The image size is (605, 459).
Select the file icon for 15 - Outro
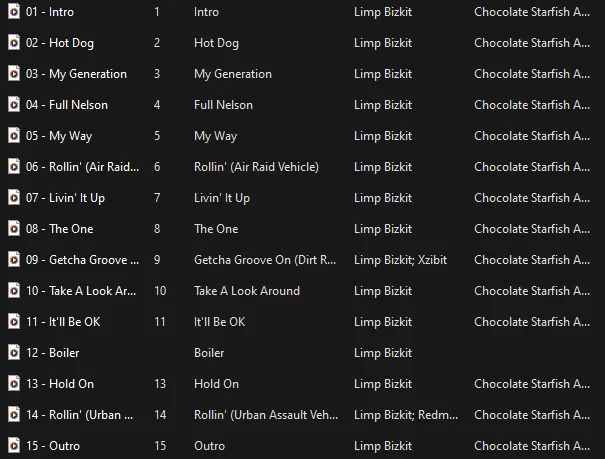pos(14,446)
